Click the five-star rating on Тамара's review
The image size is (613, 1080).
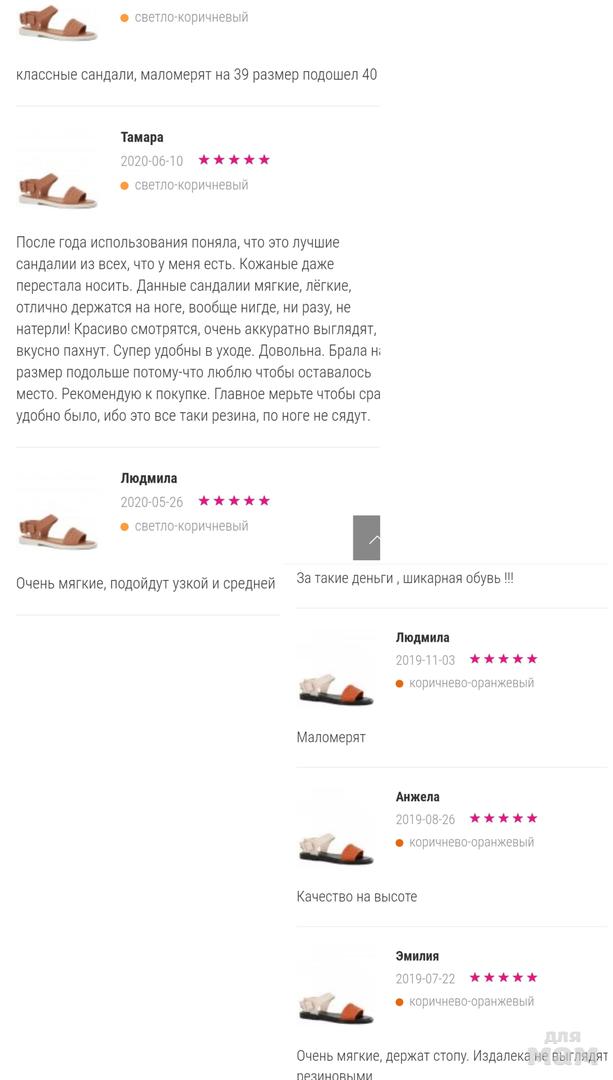pyautogui.click(x=234, y=160)
